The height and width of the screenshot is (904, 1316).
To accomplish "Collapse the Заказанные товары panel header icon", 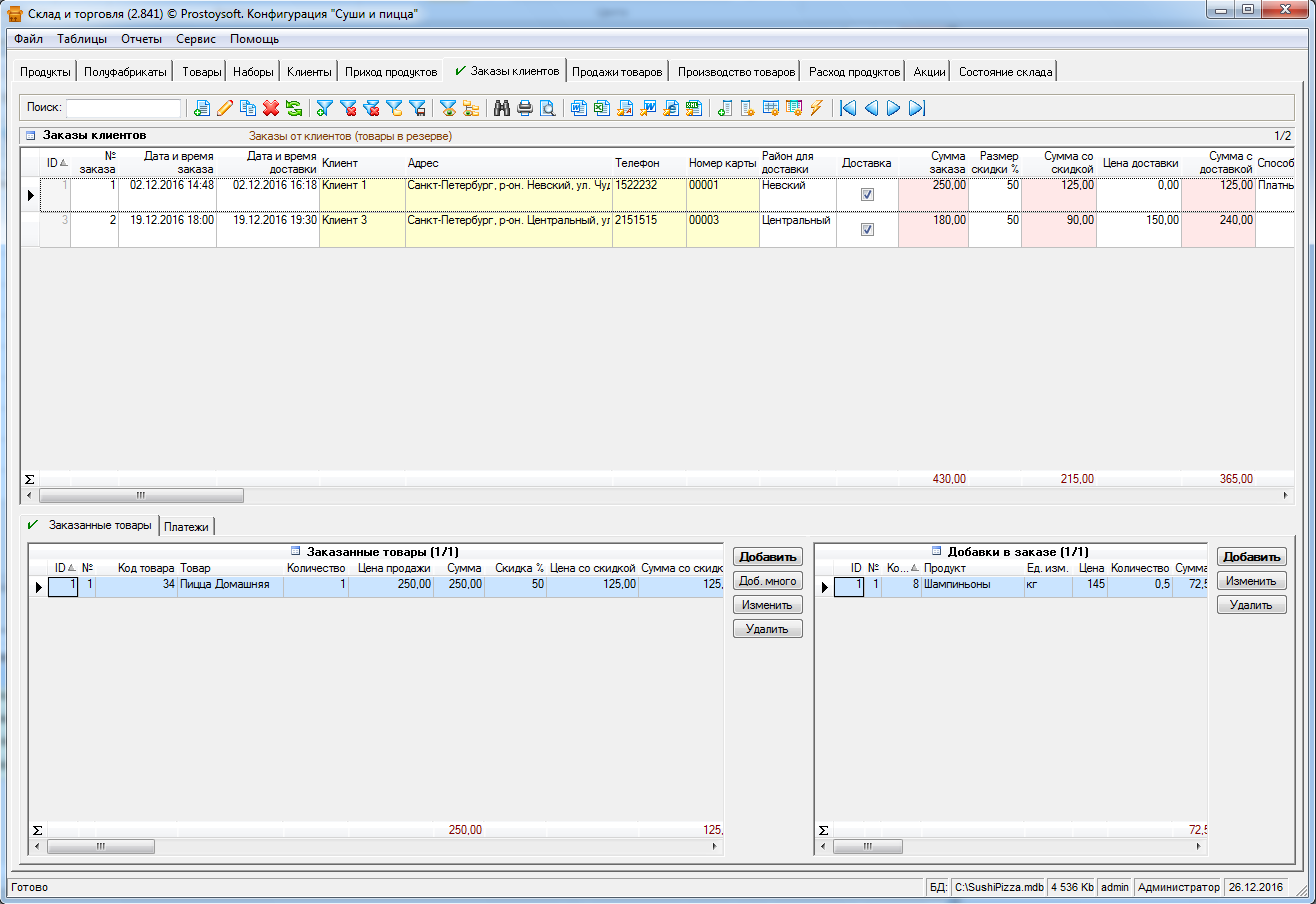I will point(295,551).
